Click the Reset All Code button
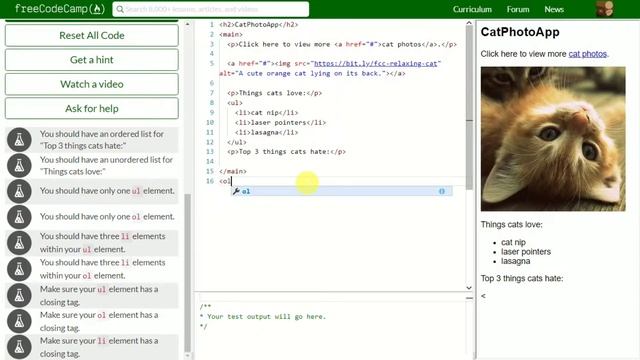This screenshot has width=640, height=360. [92, 35]
